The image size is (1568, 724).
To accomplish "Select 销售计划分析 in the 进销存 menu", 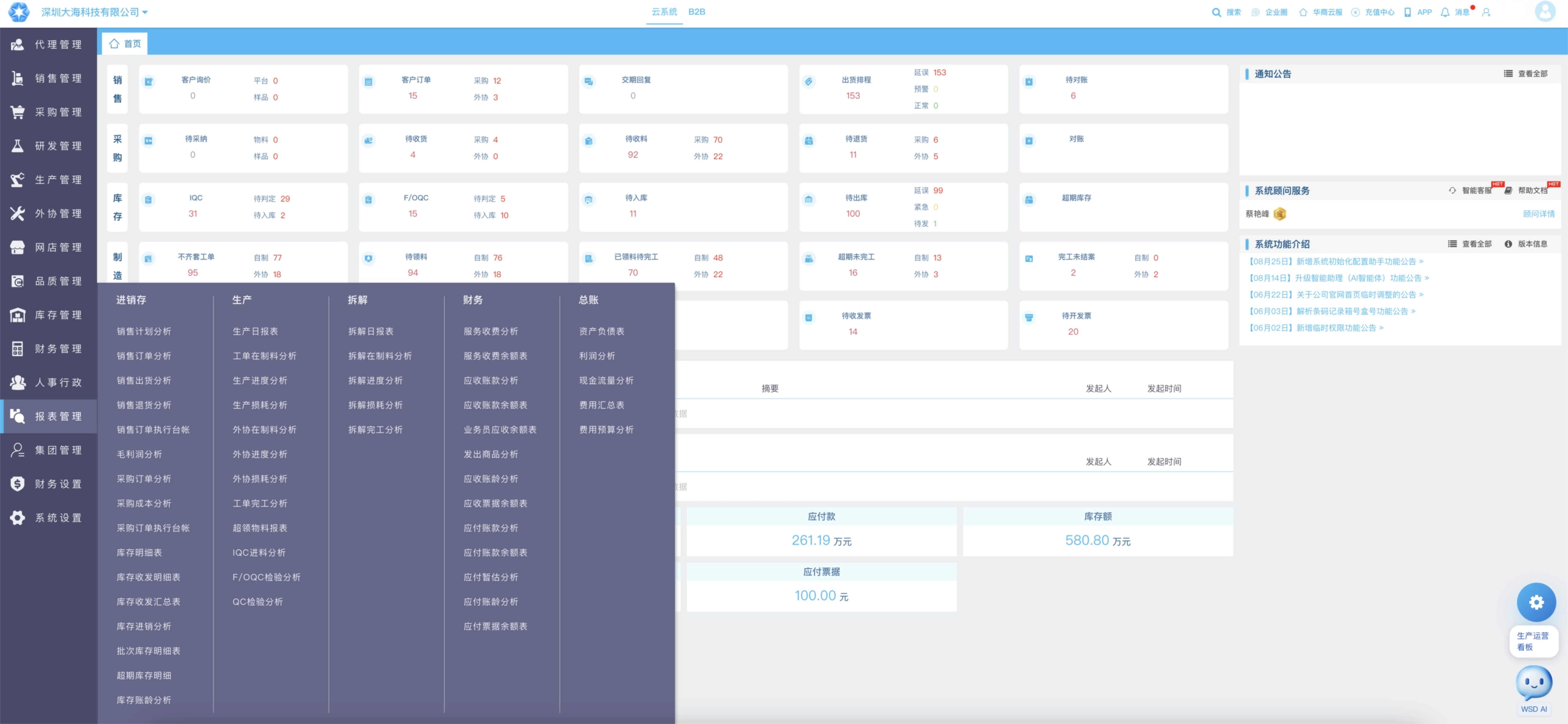I will [x=144, y=331].
